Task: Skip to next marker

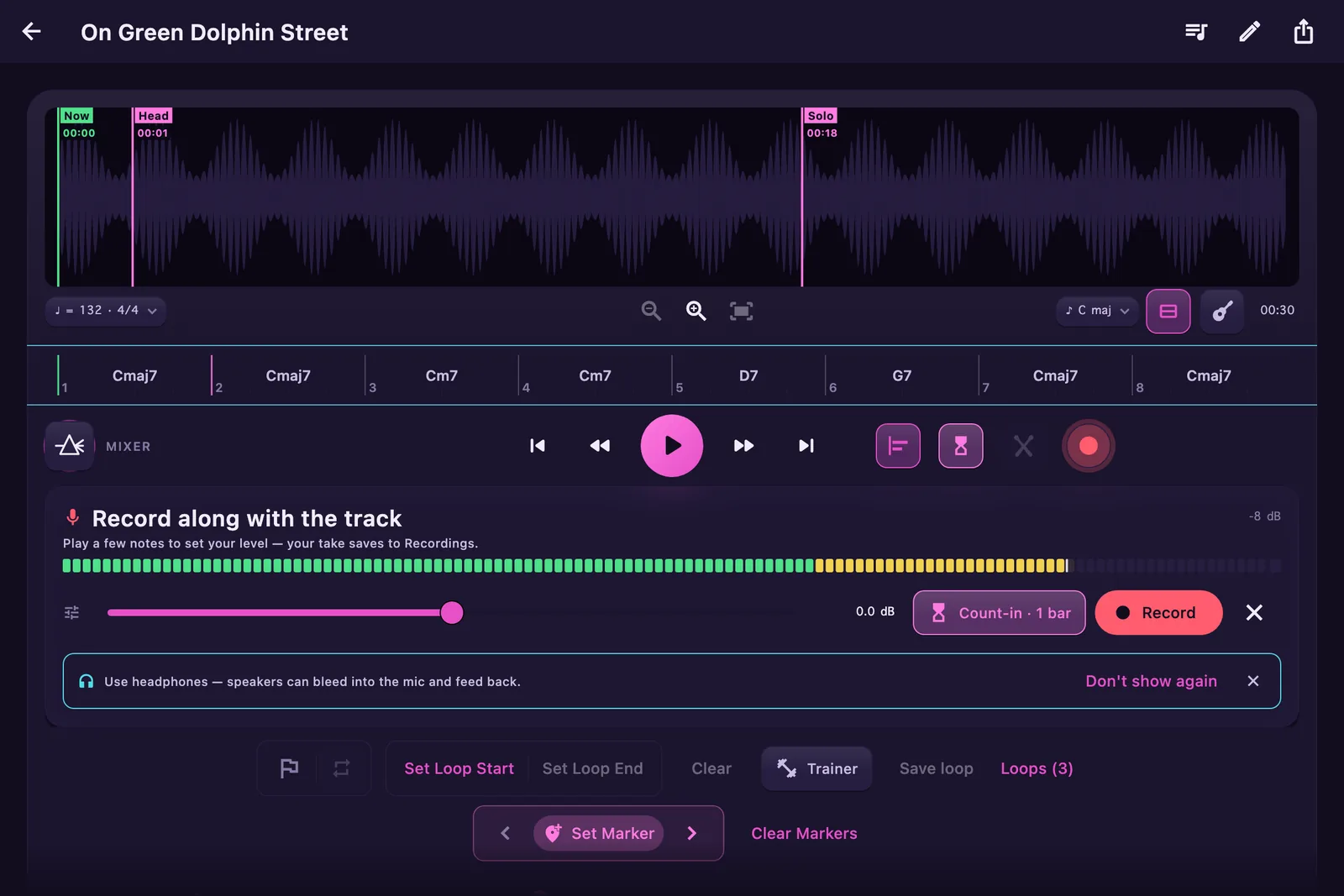Action: [x=806, y=446]
